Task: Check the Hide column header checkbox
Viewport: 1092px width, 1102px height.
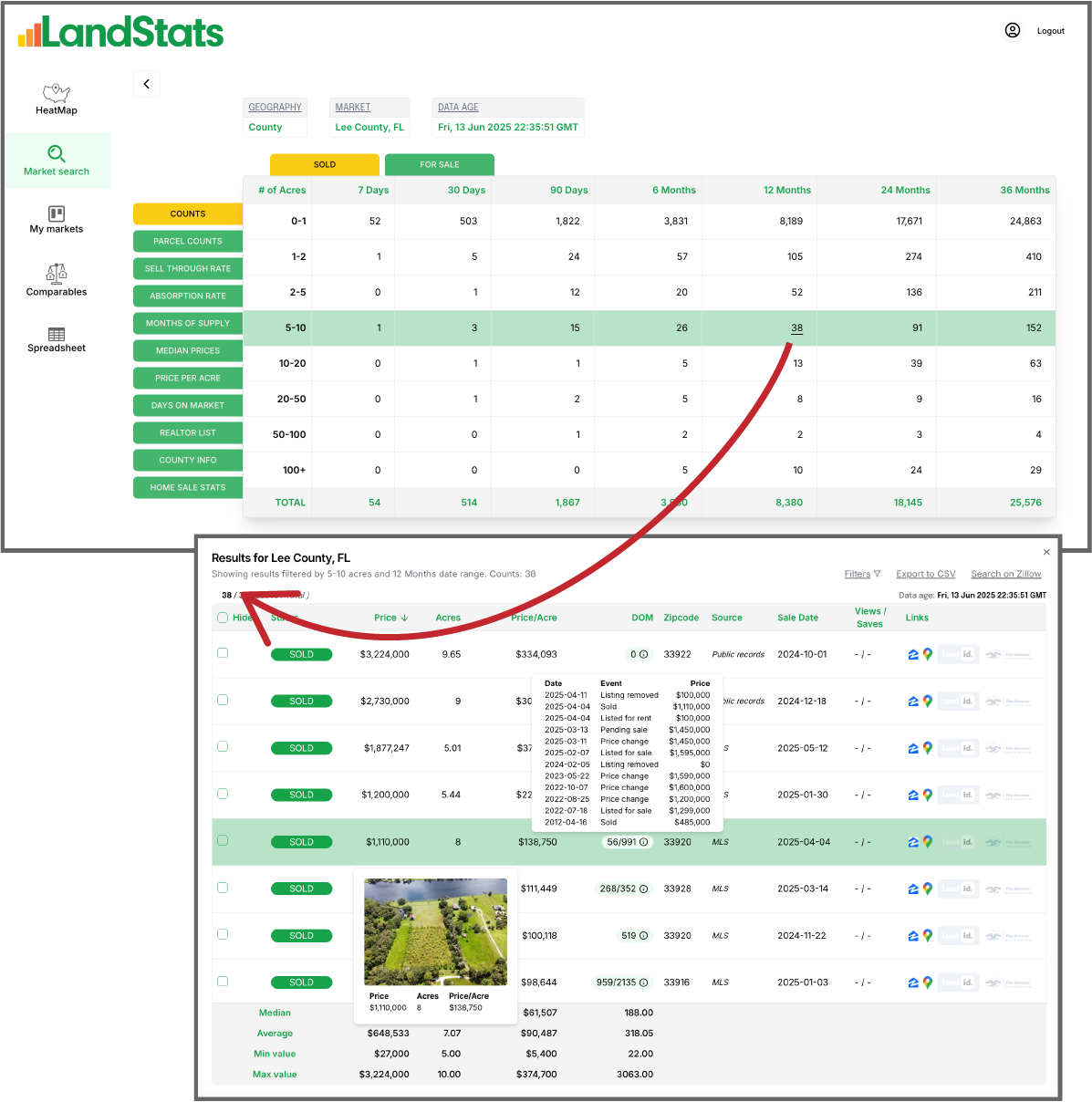Action: pyautogui.click(x=223, y=618)
